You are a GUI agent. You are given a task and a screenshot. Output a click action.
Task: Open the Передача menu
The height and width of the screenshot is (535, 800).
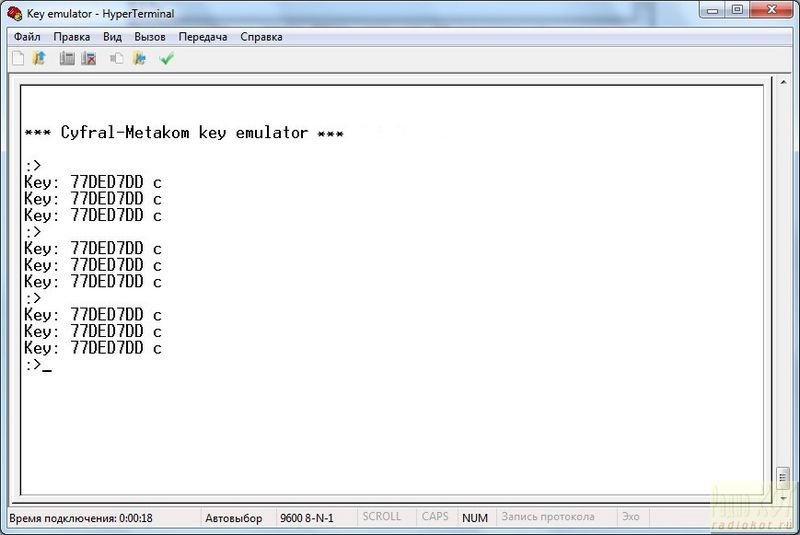click(x=203, y=37)
